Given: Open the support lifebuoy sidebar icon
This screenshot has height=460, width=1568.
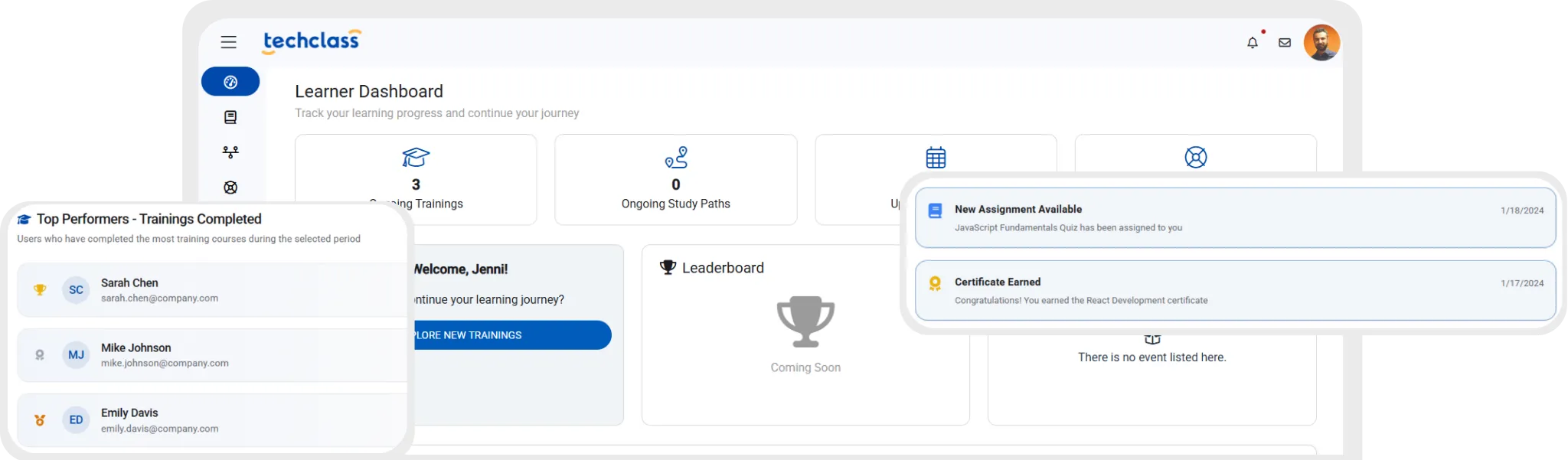Looking at the screenshot, I should pyautogui.click(x=230, y=188).
